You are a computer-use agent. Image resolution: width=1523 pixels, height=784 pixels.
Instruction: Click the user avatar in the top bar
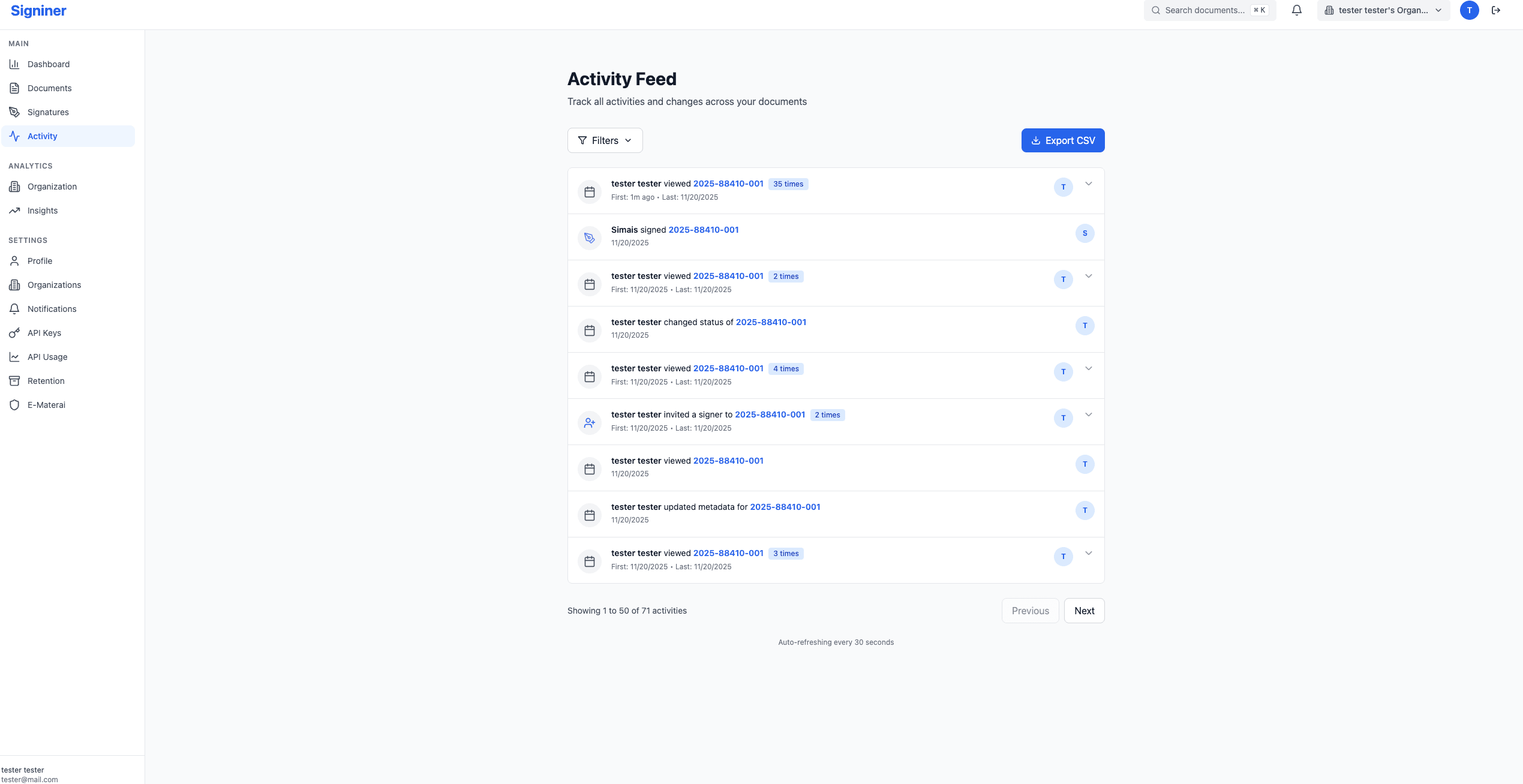1469,10
